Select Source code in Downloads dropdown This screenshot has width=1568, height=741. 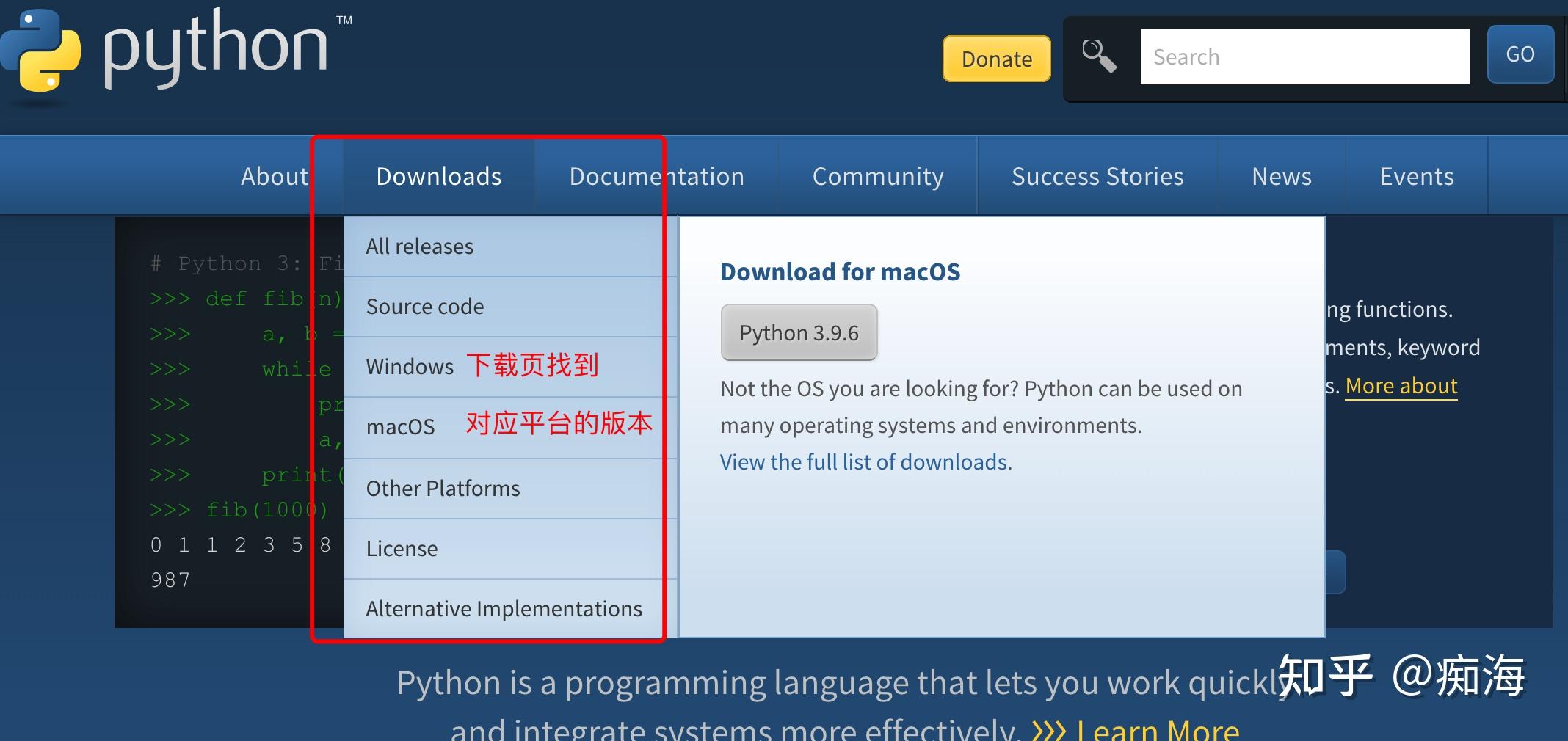click(509, 307)
